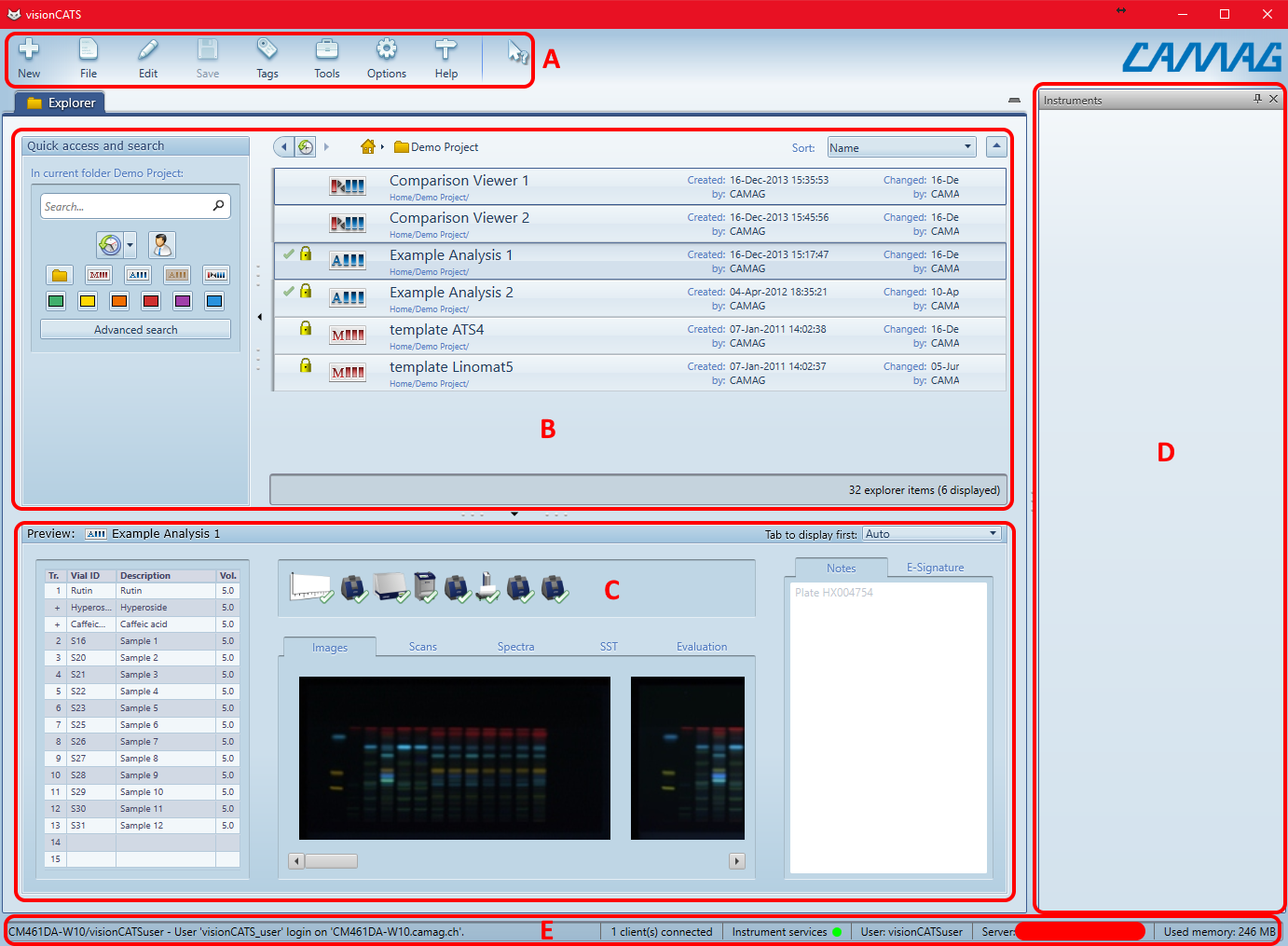Filter by orange color tag
Screen dimensions: 1288x946
tap(119, 301)
